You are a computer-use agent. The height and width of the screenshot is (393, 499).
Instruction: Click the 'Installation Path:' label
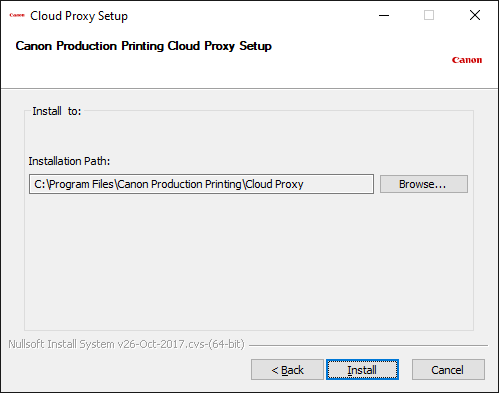(x=69, y=161)
